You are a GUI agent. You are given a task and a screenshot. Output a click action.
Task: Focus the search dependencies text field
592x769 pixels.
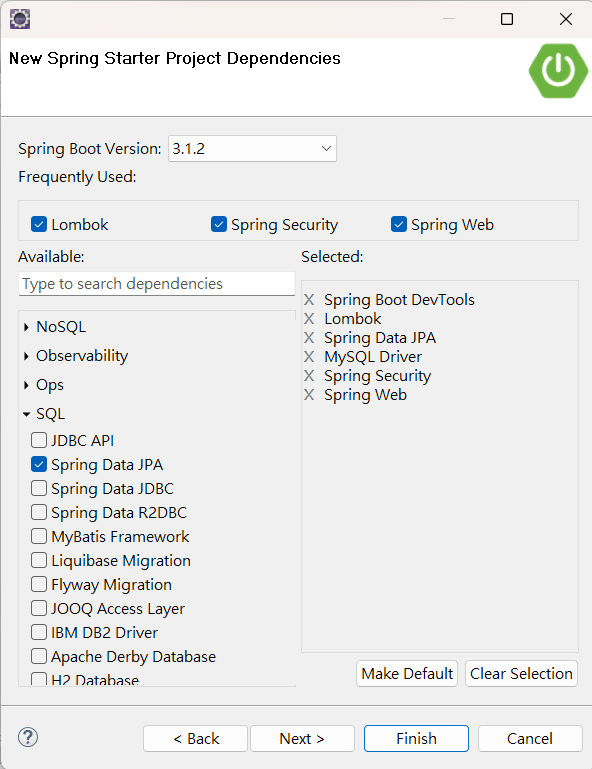[x=156, y=284]
